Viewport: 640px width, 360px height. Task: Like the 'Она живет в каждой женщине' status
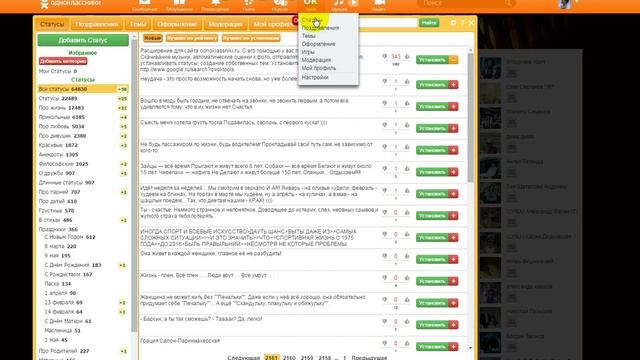click(407, 256)
